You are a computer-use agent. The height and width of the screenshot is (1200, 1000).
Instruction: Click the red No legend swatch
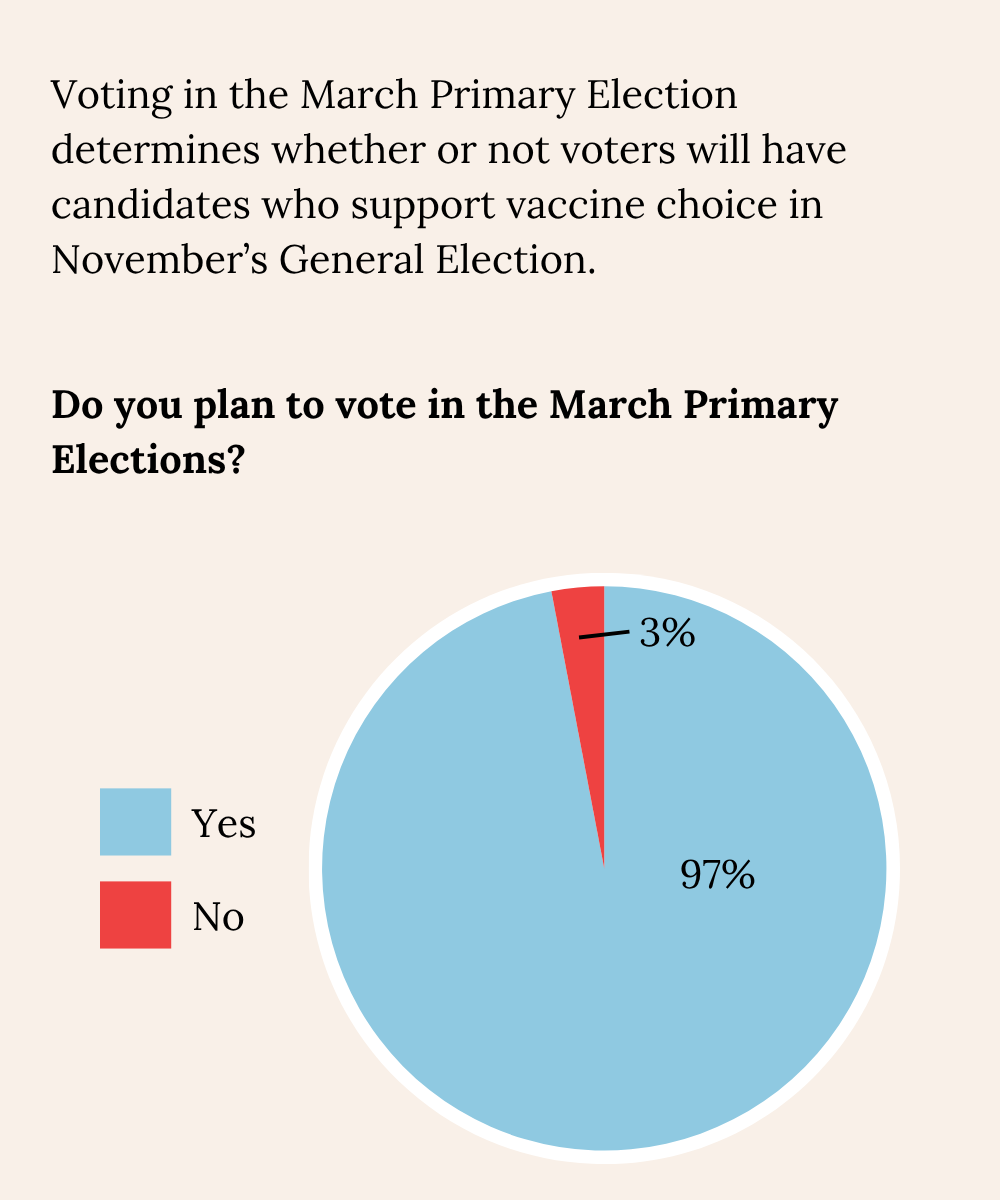tap(135, 914)
